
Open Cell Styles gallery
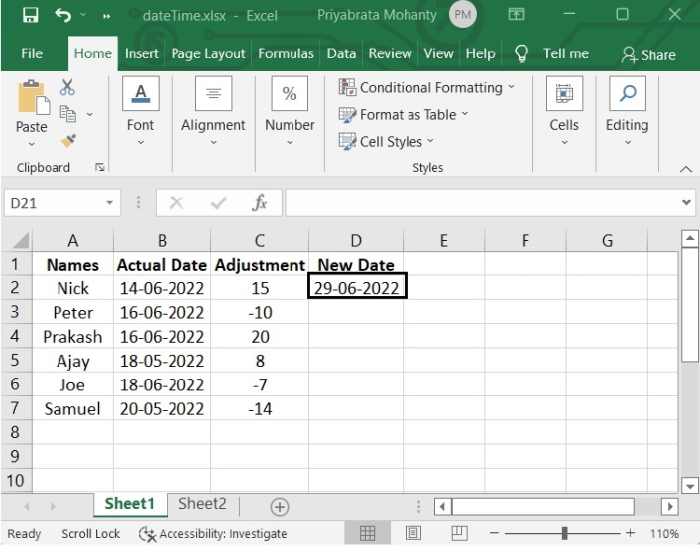(386, 142)
